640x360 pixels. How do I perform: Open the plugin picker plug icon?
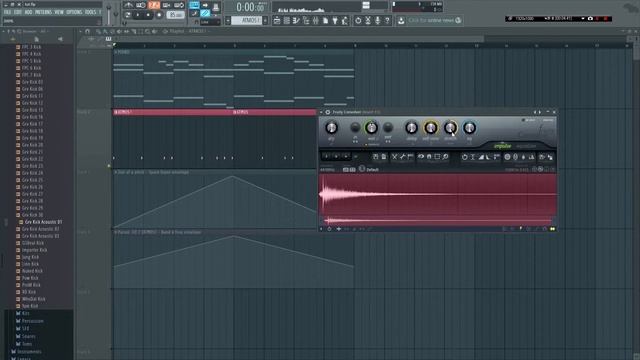(335, 20)
